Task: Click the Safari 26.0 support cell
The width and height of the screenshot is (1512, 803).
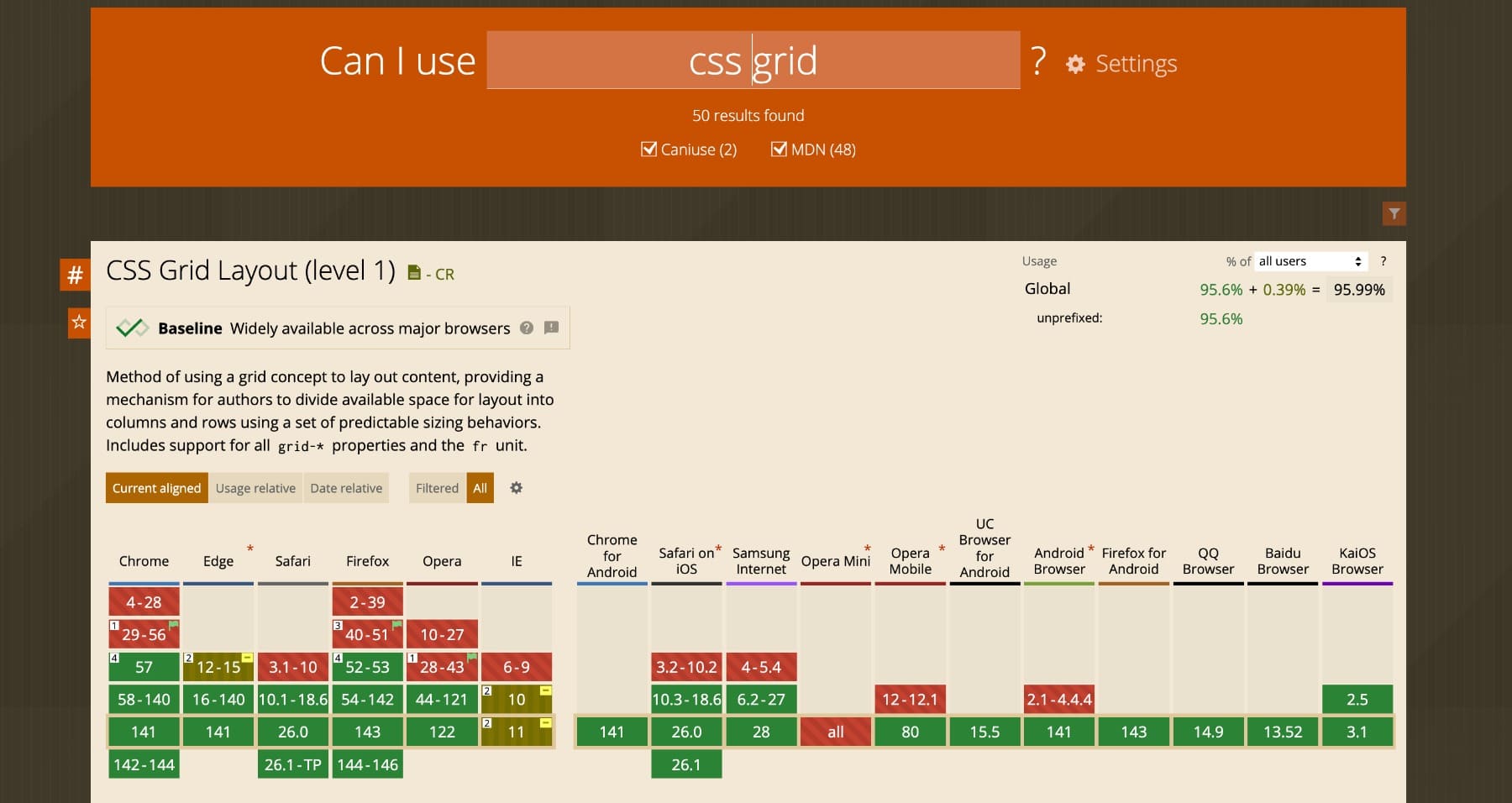Action: pos(292,732)
